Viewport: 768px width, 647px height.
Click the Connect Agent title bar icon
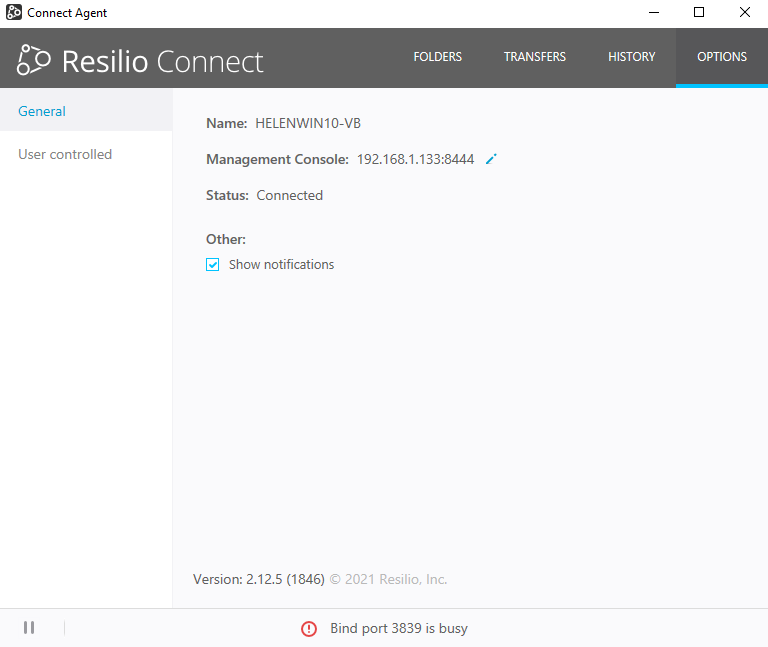(x=14, y=13)
